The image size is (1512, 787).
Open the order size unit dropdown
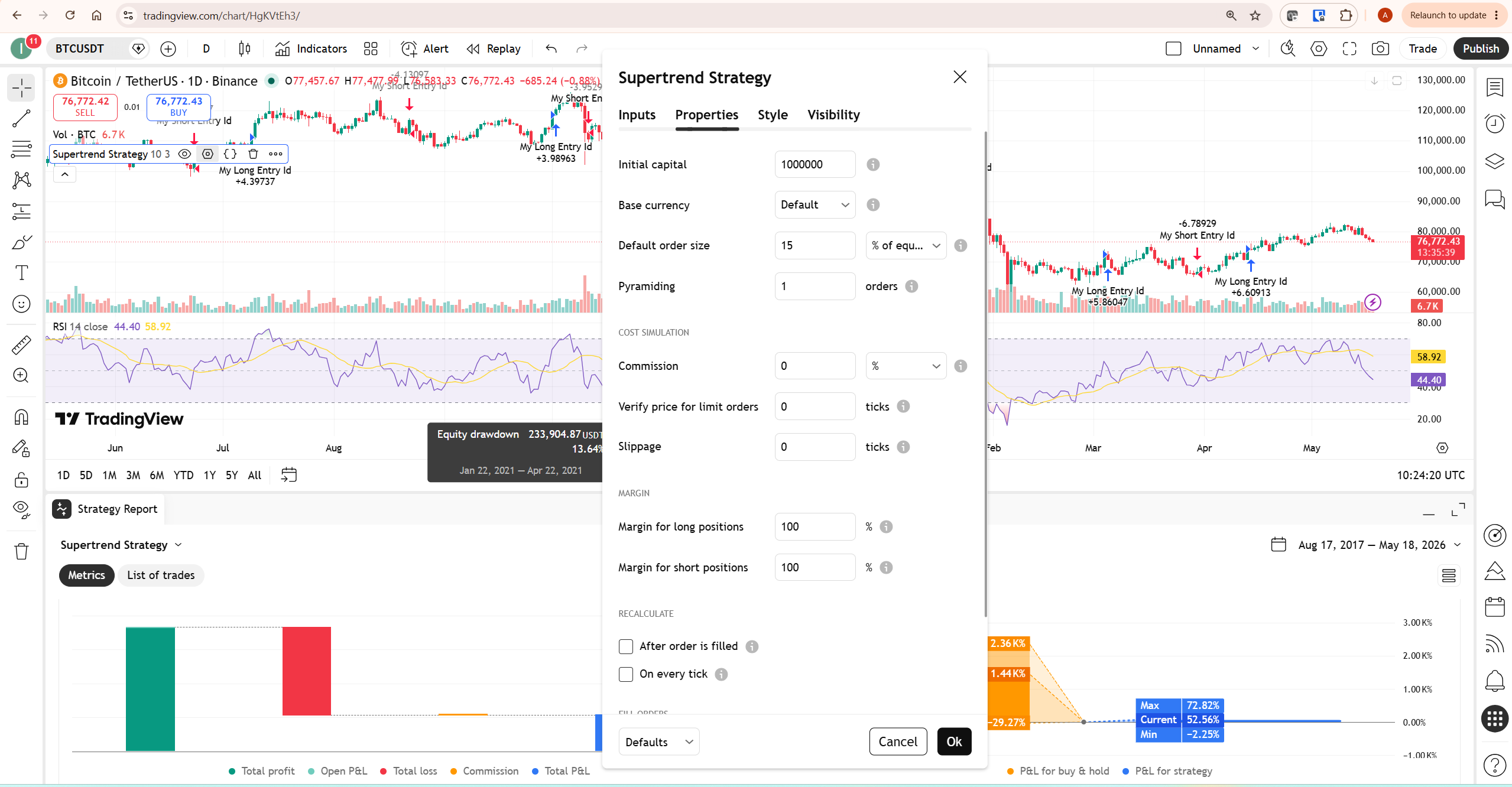(906, 245)
